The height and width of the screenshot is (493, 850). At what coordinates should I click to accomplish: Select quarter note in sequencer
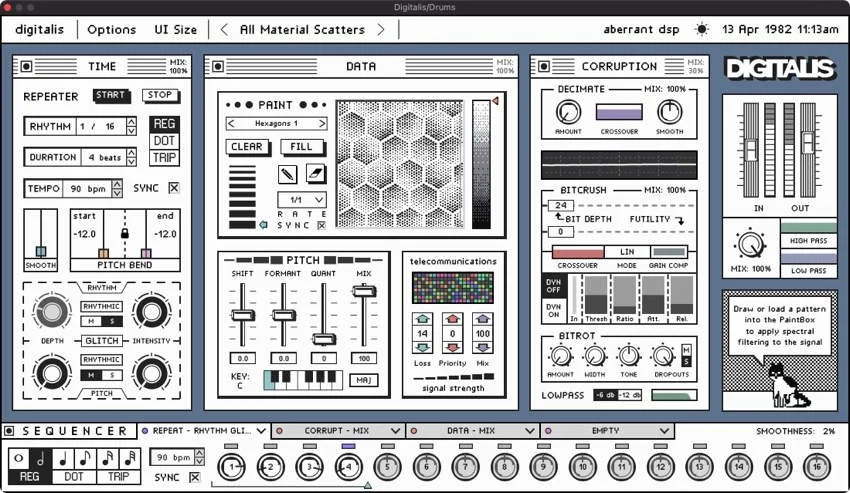(63, 458)
